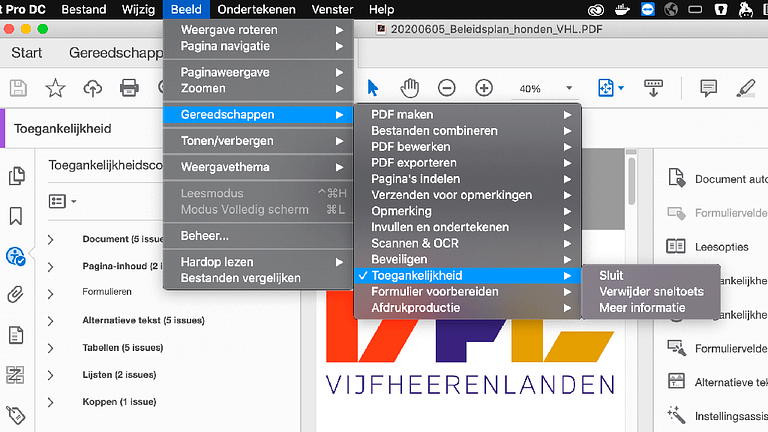This screenshot has height=432, width=768.
Task: Choose PDF maken in submenu
Action: 467,115
